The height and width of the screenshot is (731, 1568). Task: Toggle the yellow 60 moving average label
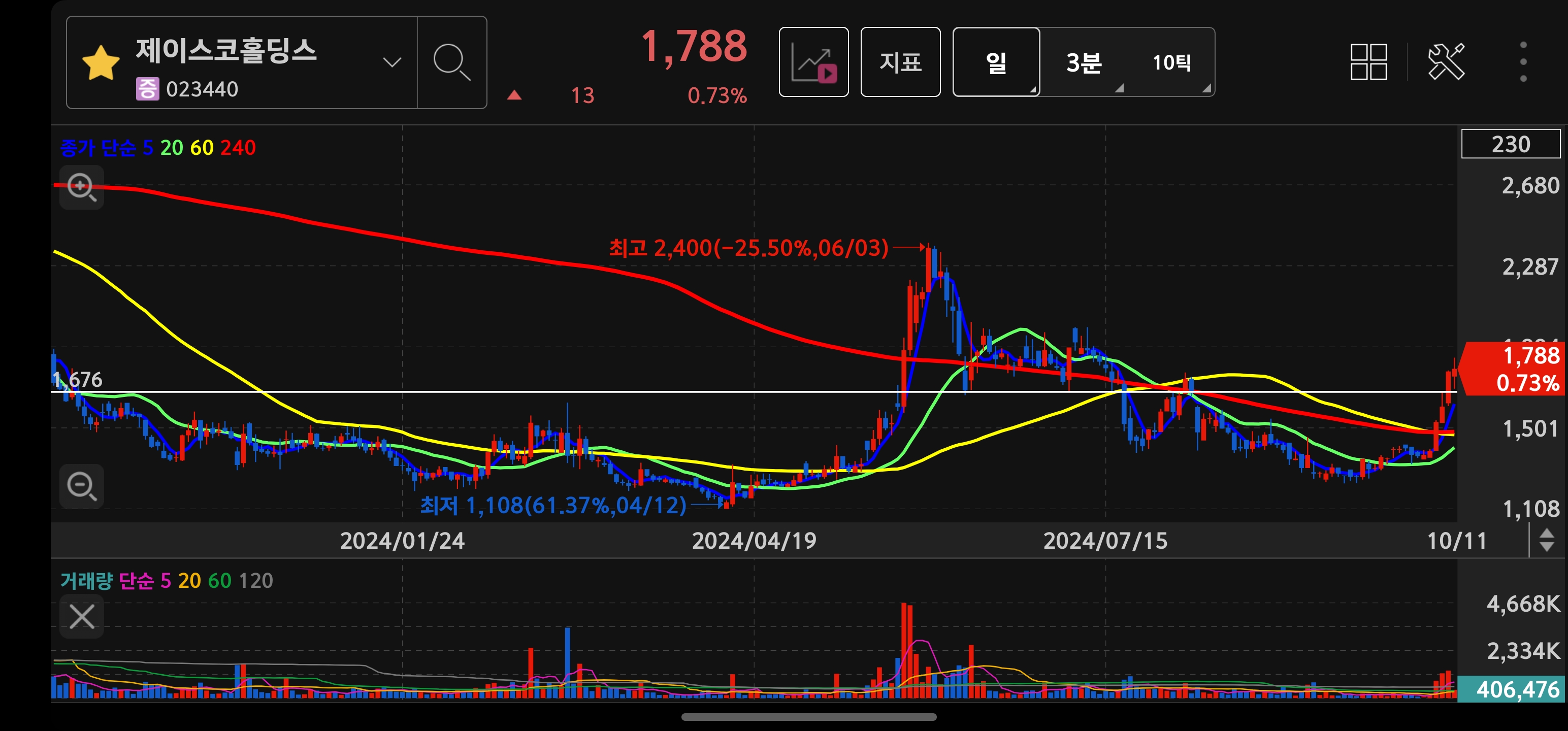(x=202, y=148)
